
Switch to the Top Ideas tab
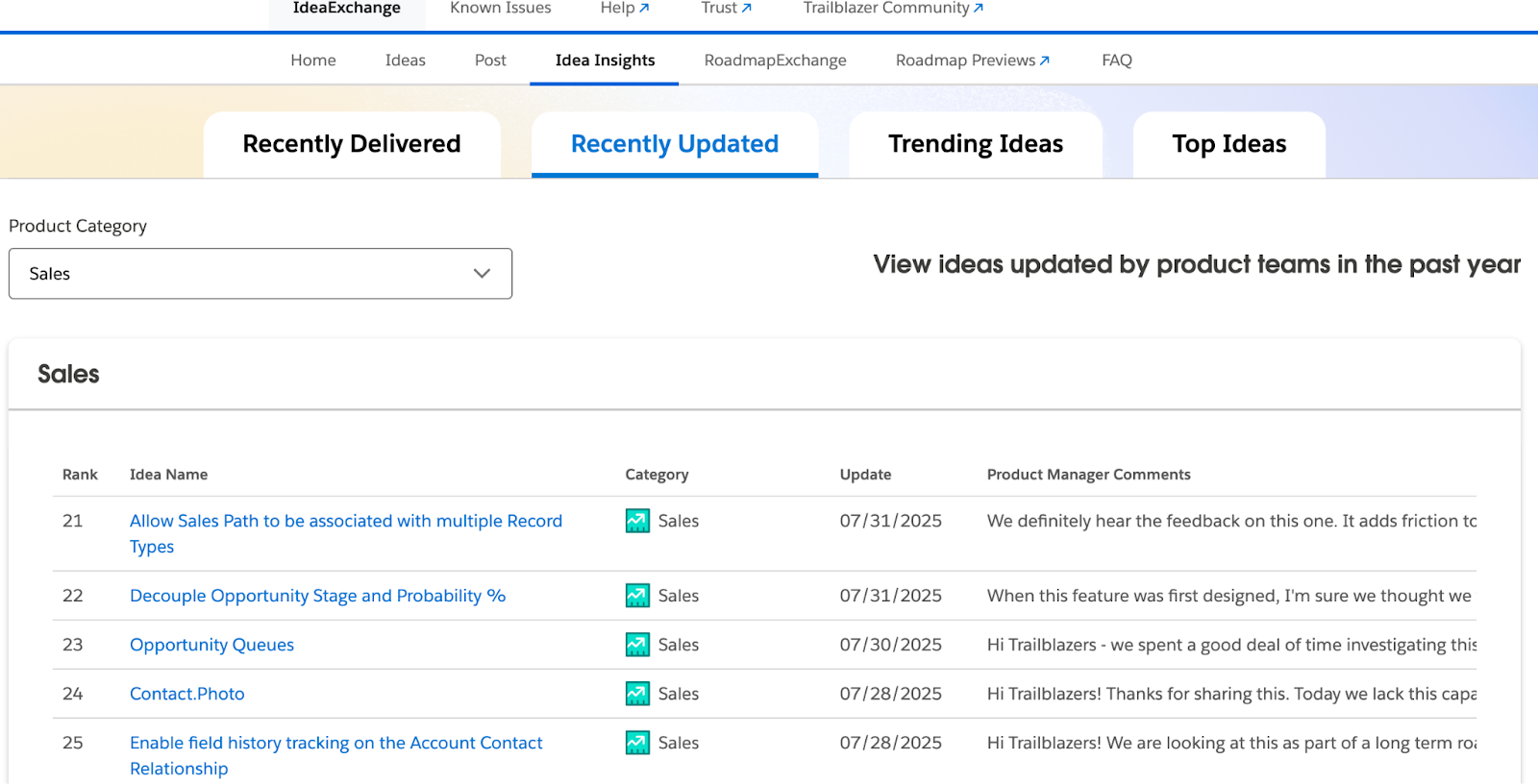[1229, 144]
